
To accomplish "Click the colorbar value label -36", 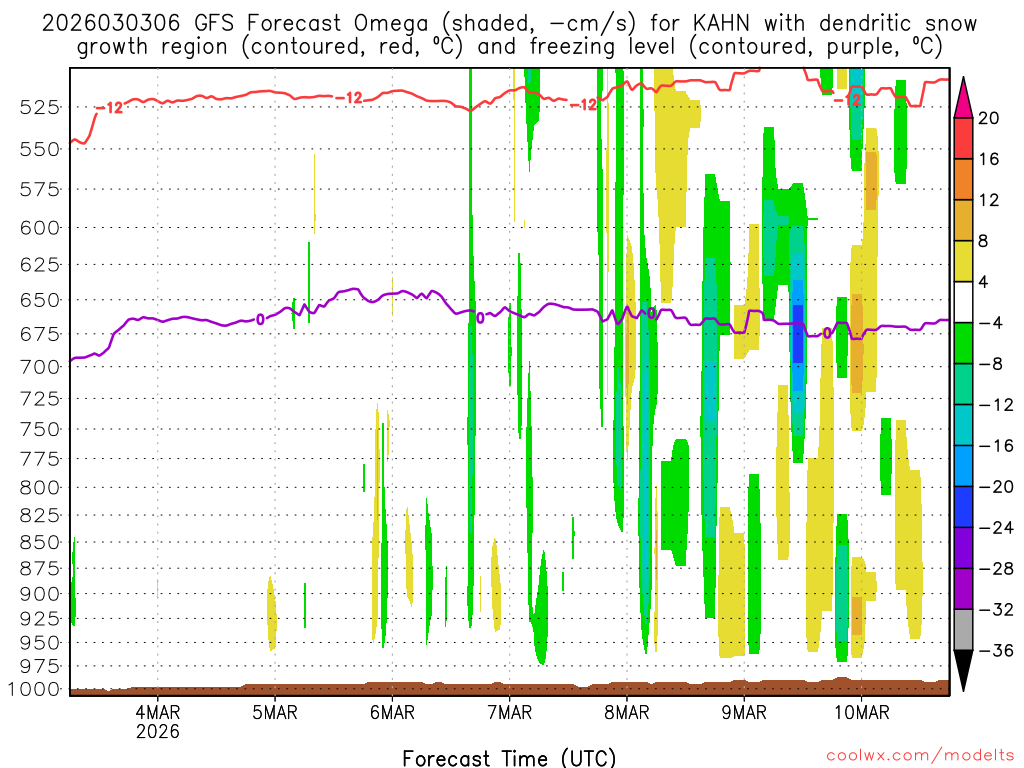I will pyautogui.click(x=996, y=651).
